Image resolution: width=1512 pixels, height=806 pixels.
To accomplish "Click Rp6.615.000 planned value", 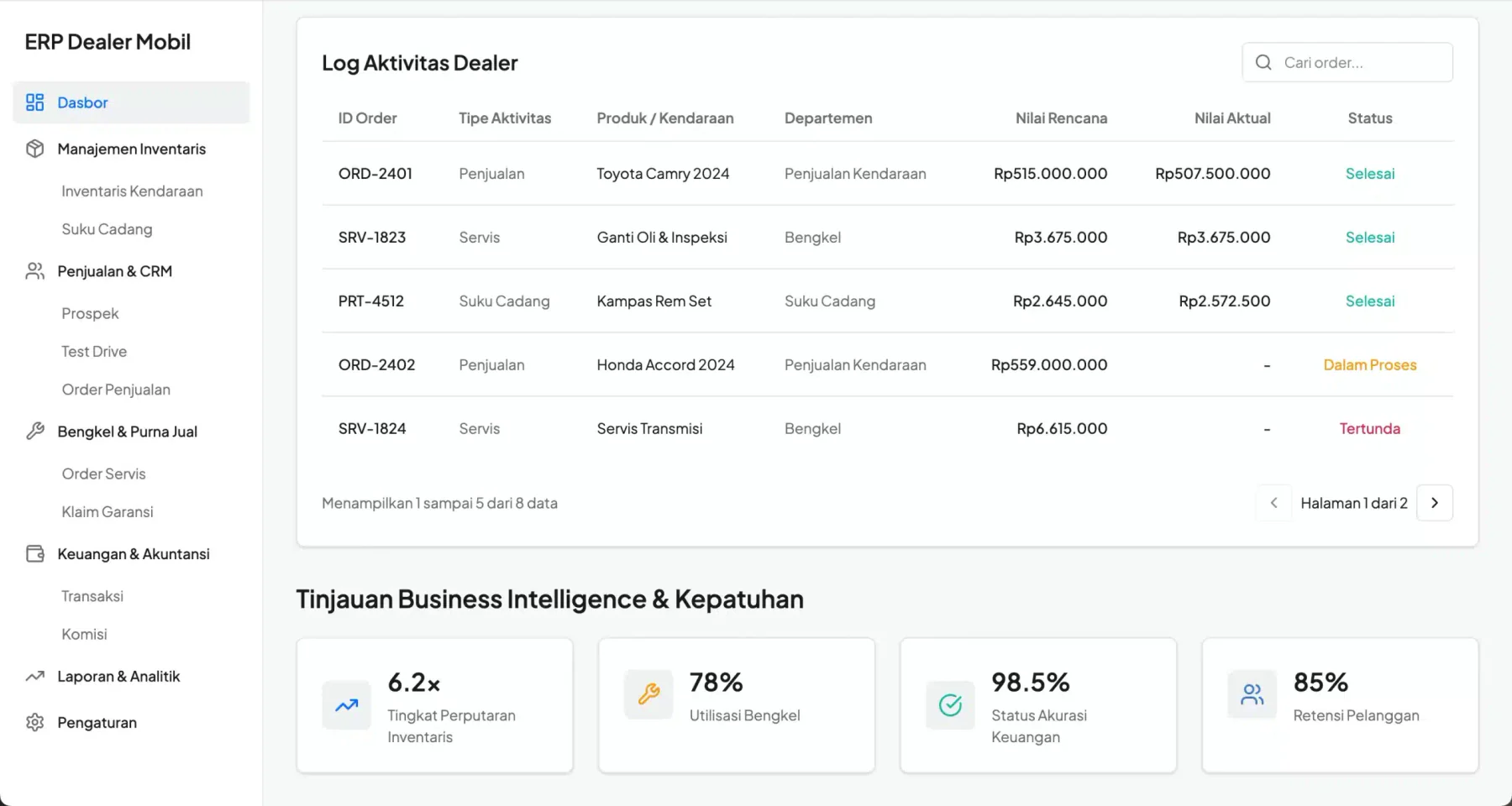I will pyautogui.click(x=1062, y=429).
